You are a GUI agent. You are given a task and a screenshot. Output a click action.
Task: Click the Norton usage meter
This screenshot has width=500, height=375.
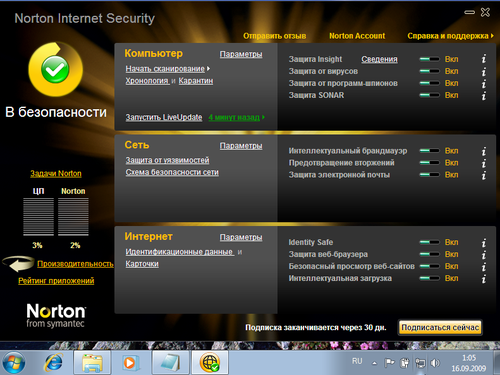(x=73, y=217)
